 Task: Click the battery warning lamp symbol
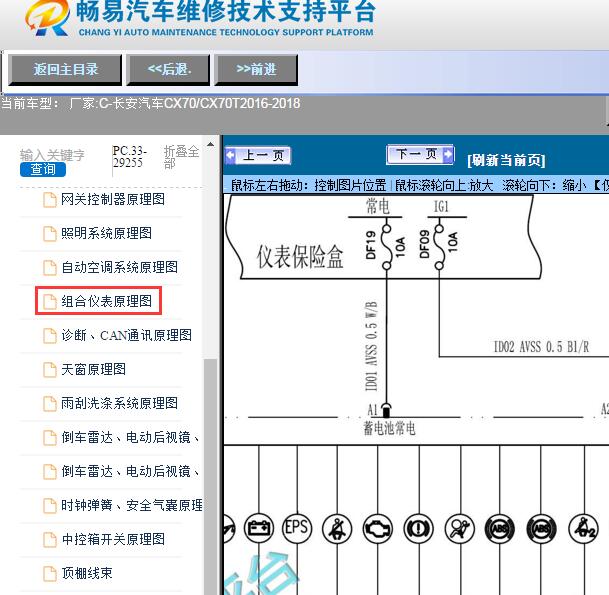pyautogui.click(x=259, y=528)
